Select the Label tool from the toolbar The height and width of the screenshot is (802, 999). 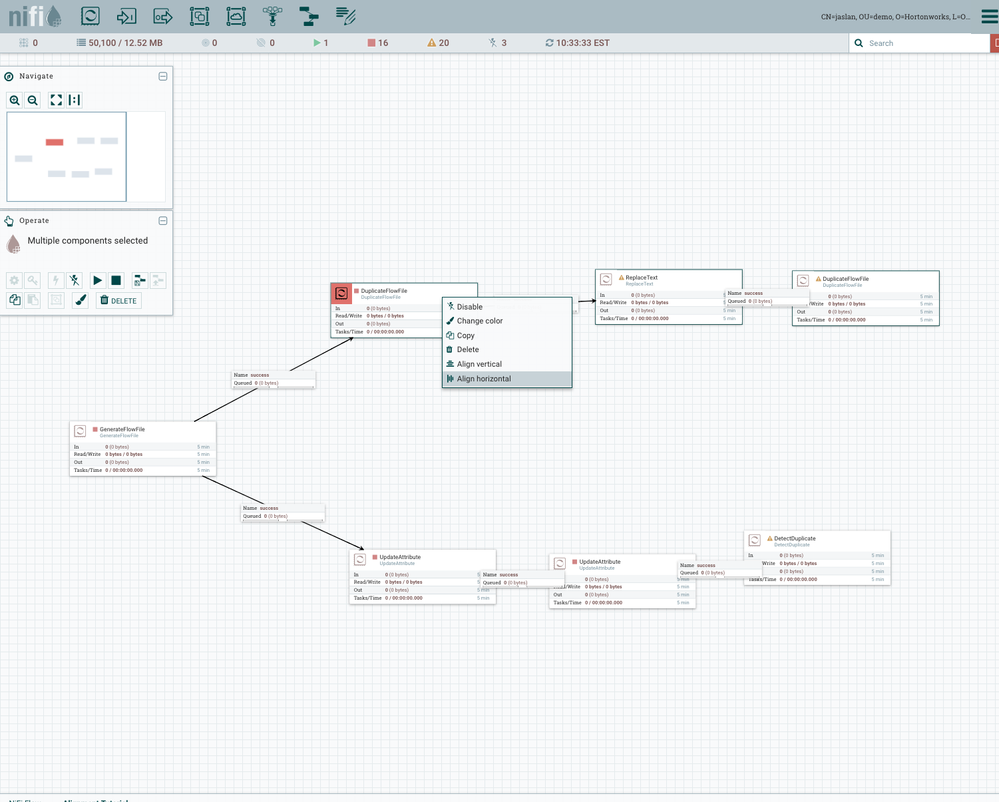[345, 16]
